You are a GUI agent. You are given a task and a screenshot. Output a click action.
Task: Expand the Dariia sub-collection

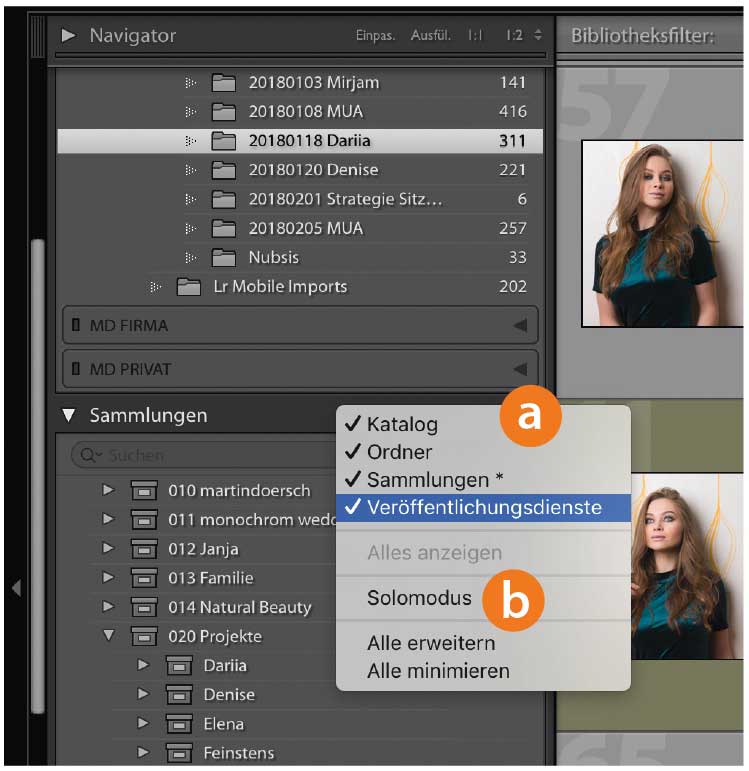[x=143, y=665]
